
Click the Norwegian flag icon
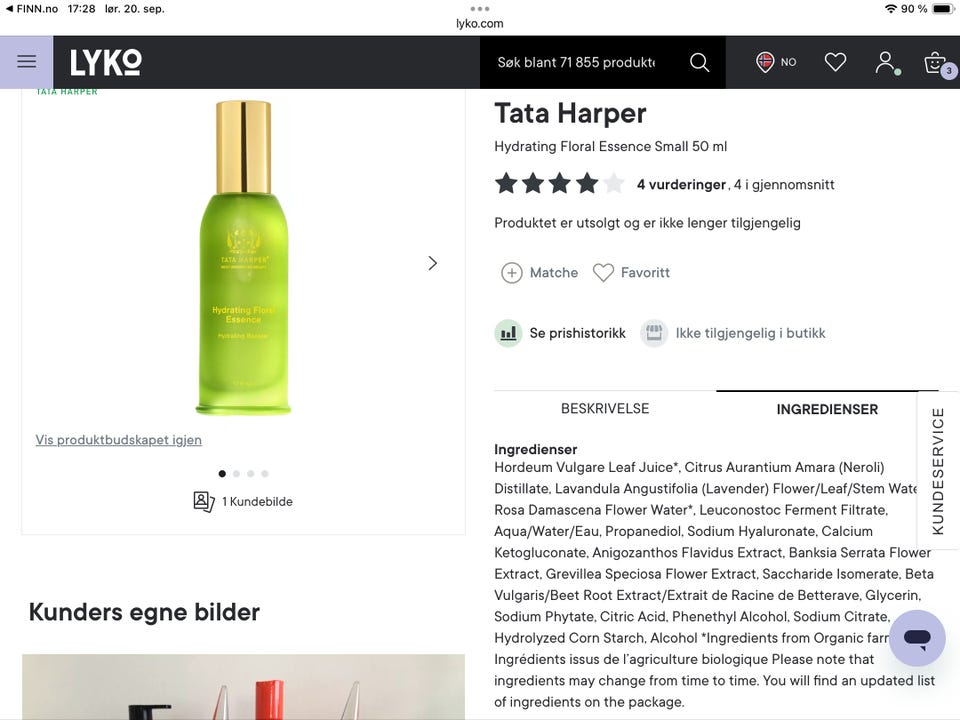coord(765,62)
